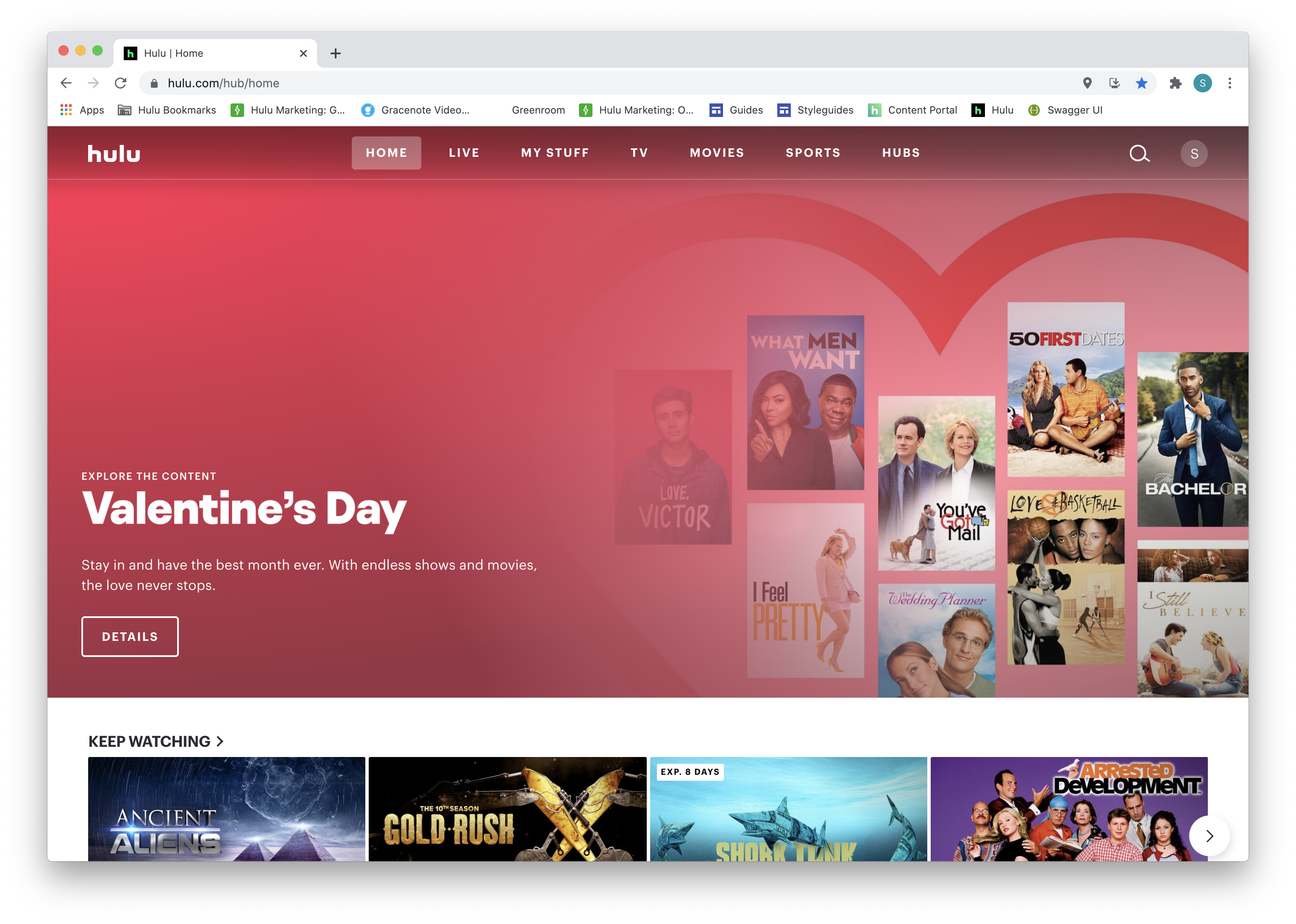Open the Hulu profile avatar S

point(1193,153)
